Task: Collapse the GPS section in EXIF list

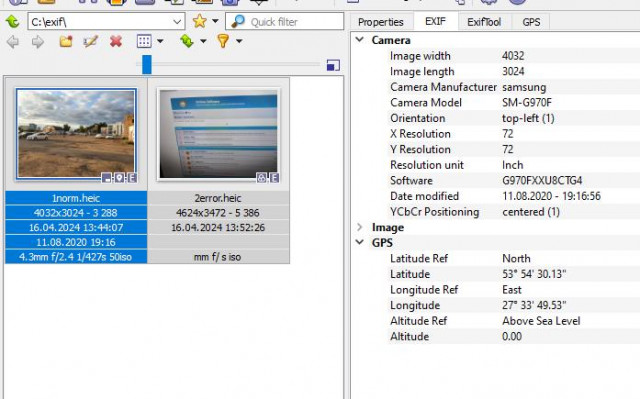Action: 360,242
